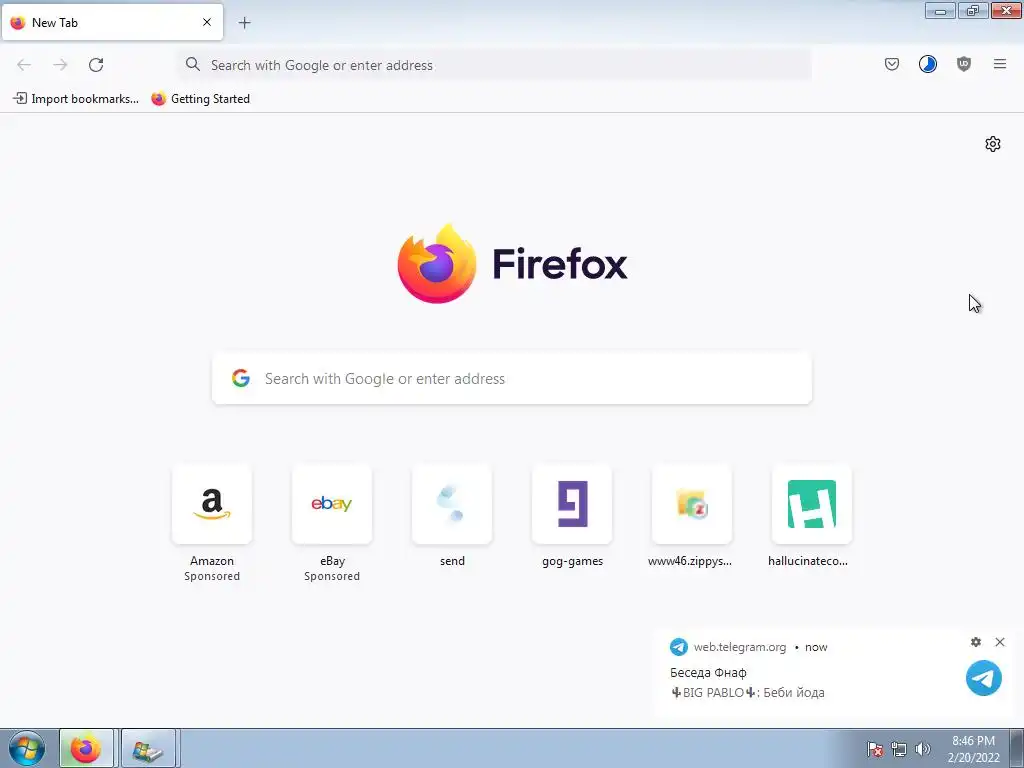Open the Getting Started bookmark

(x=201, y=99)
